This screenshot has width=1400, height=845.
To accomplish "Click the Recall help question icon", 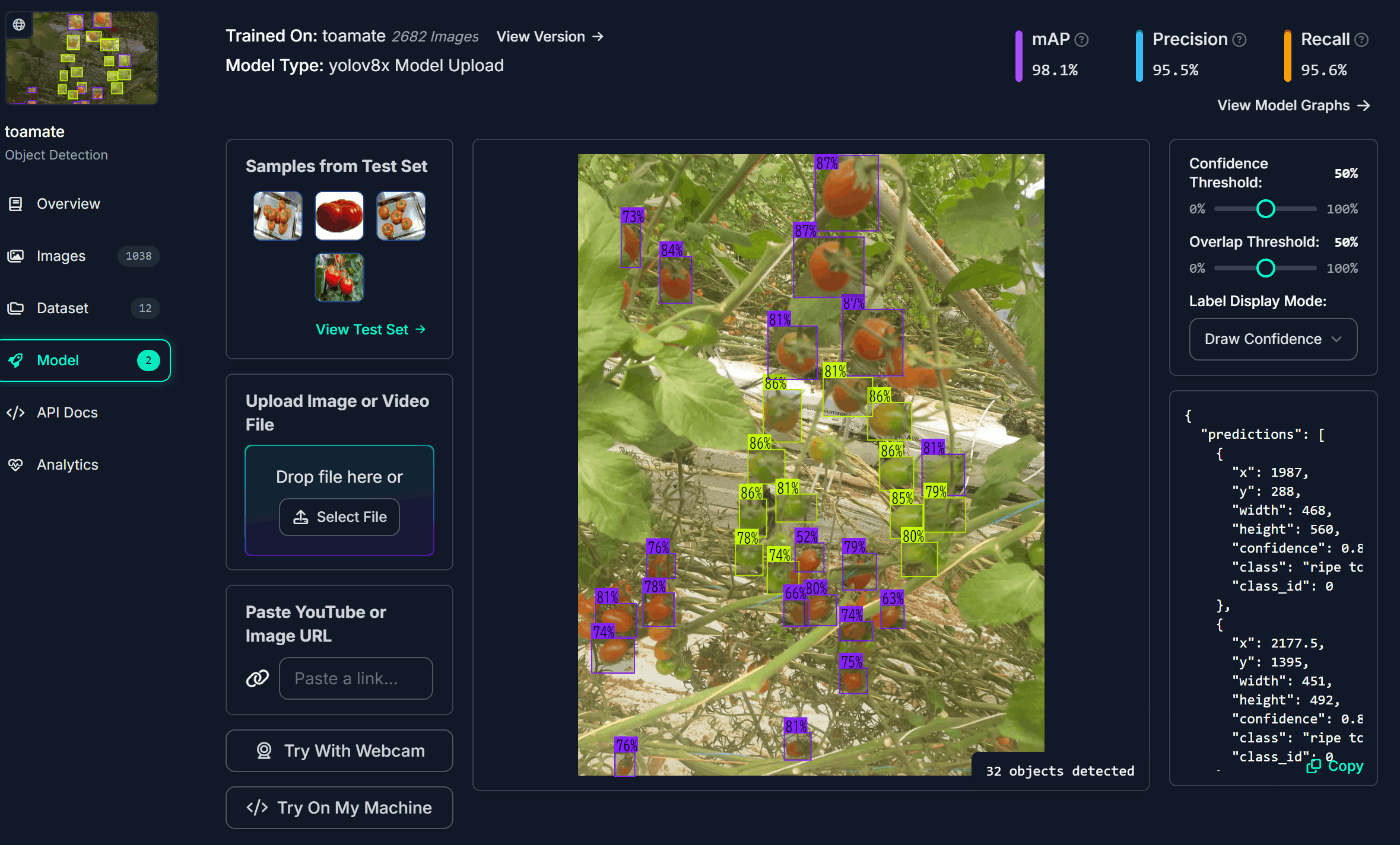I will [1362, 40].
